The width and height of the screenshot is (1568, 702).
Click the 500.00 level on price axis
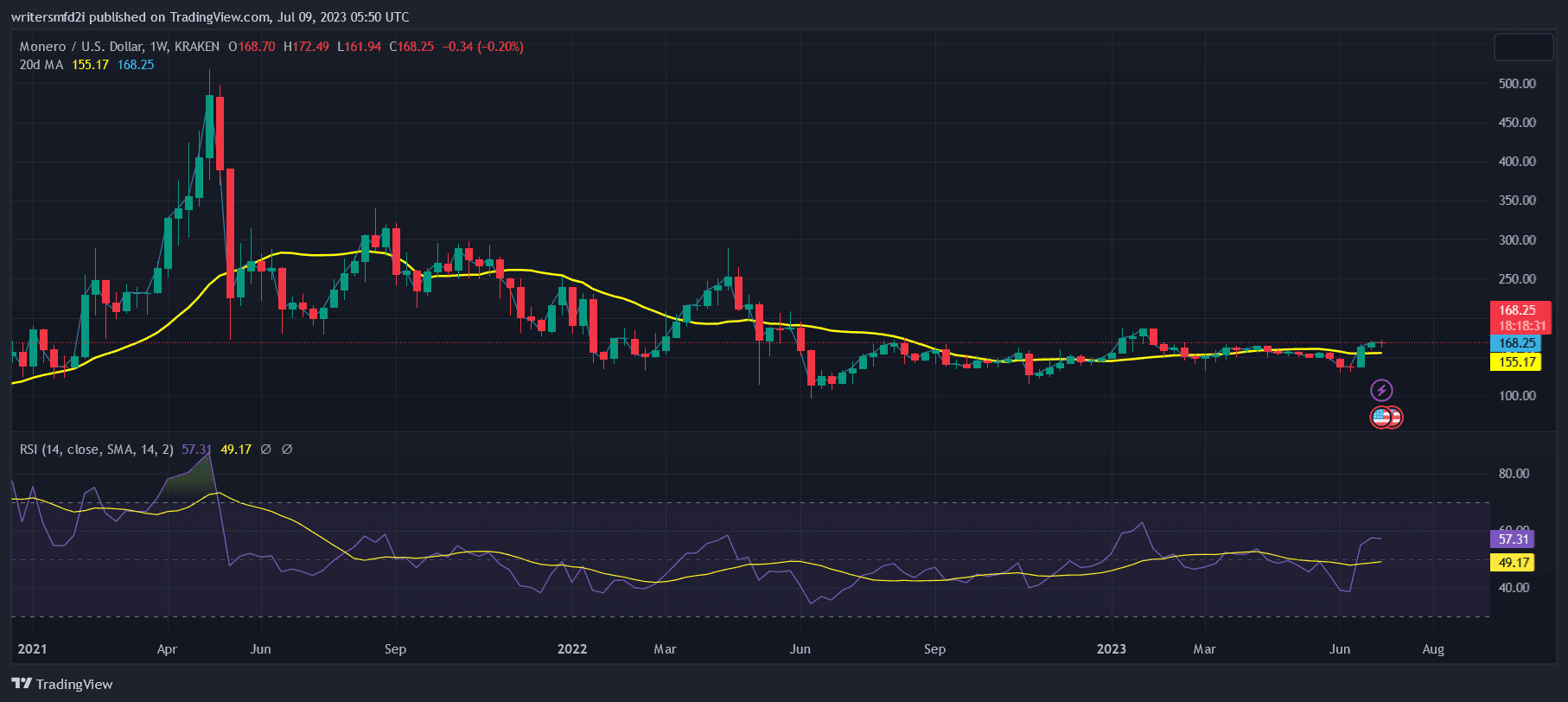(1517, 84)
